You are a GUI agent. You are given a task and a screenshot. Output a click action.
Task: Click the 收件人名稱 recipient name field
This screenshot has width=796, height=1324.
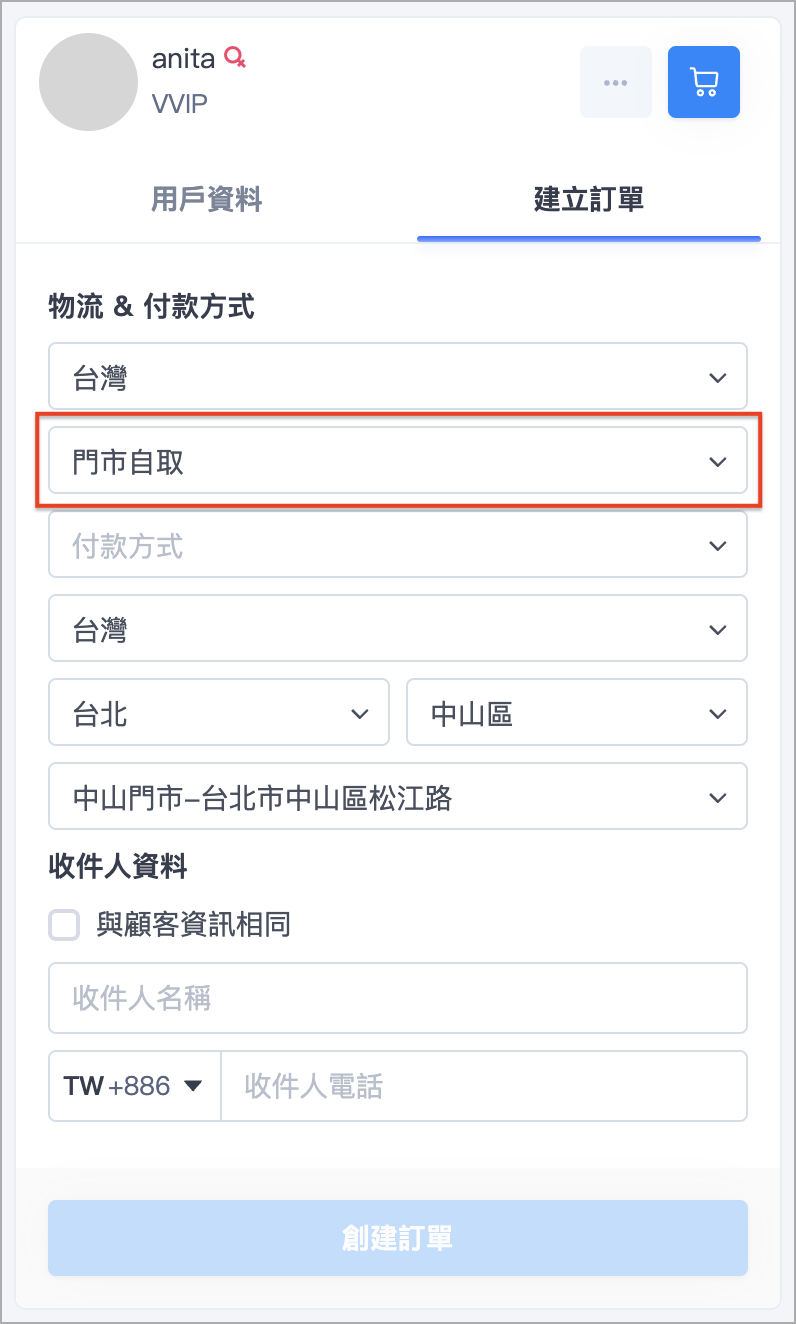(x=398, y=998)
